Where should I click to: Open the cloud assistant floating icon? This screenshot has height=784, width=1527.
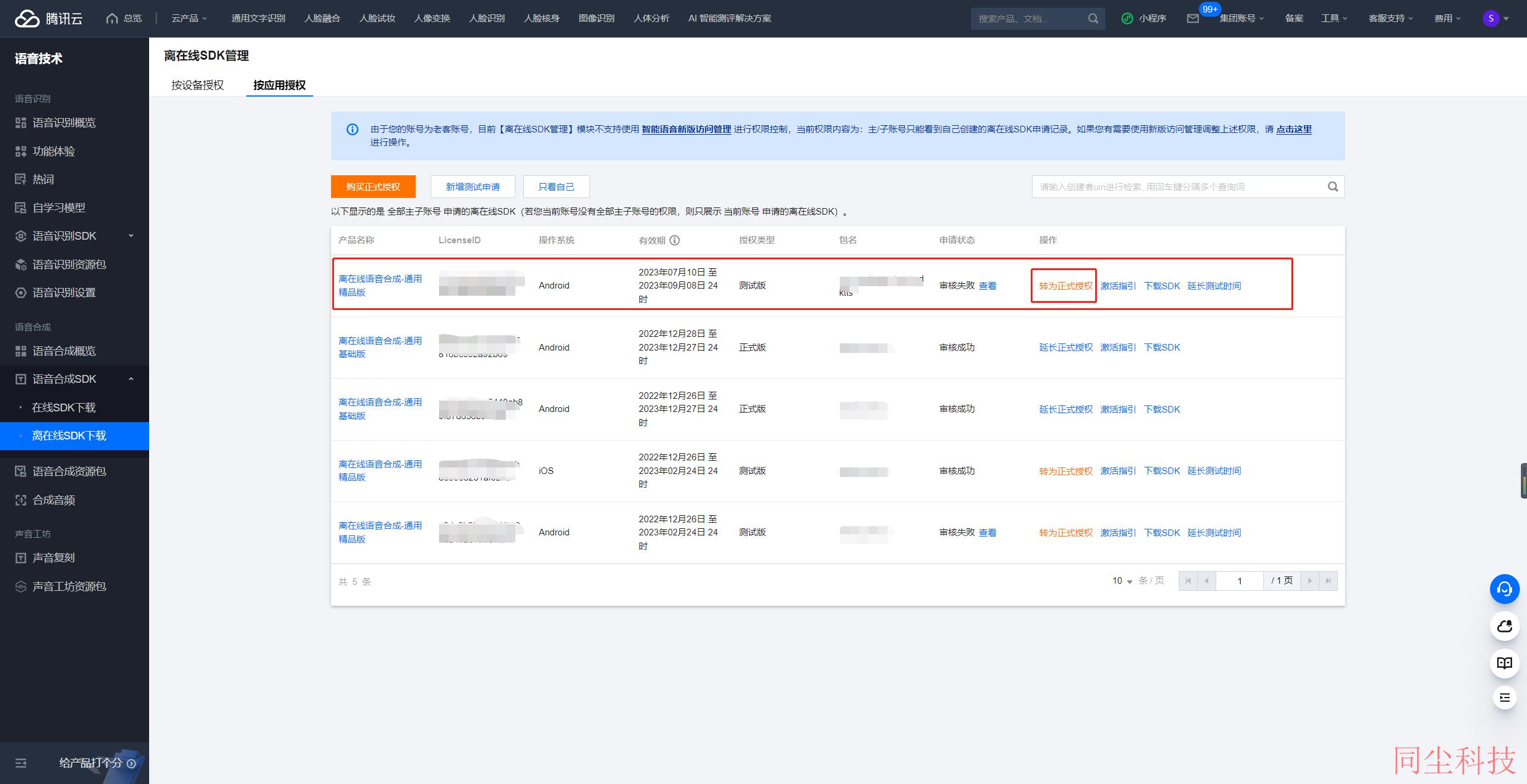point(1504,626)
